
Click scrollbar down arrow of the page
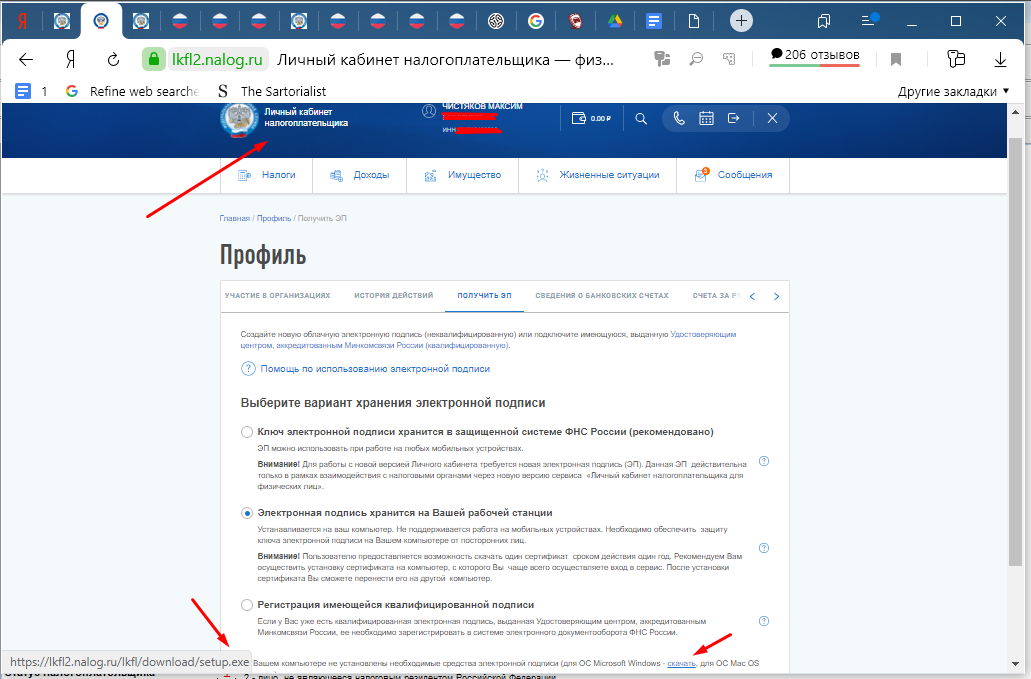[1015, 663]
